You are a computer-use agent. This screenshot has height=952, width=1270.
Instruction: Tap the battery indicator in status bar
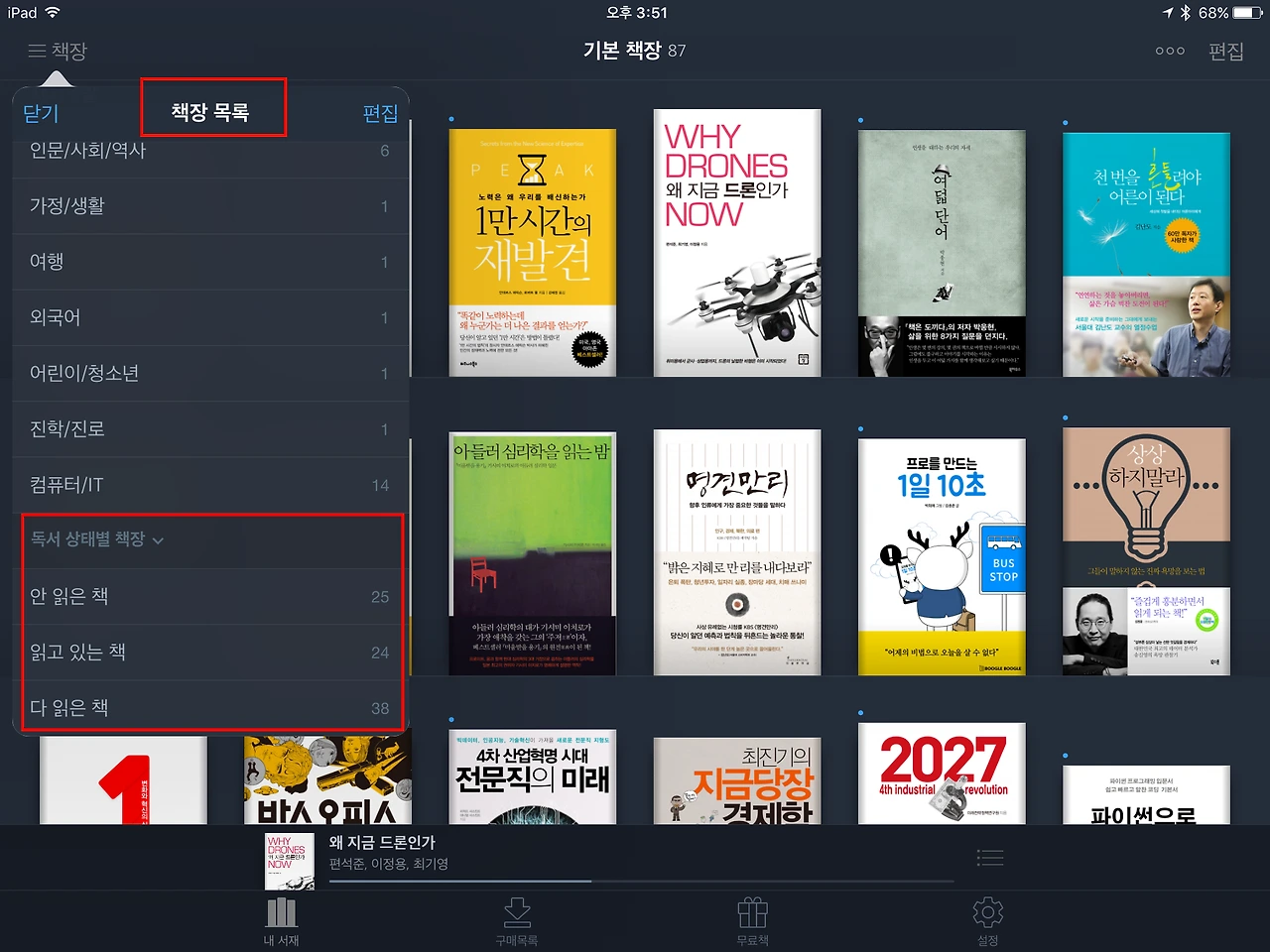coord(1248,13)
